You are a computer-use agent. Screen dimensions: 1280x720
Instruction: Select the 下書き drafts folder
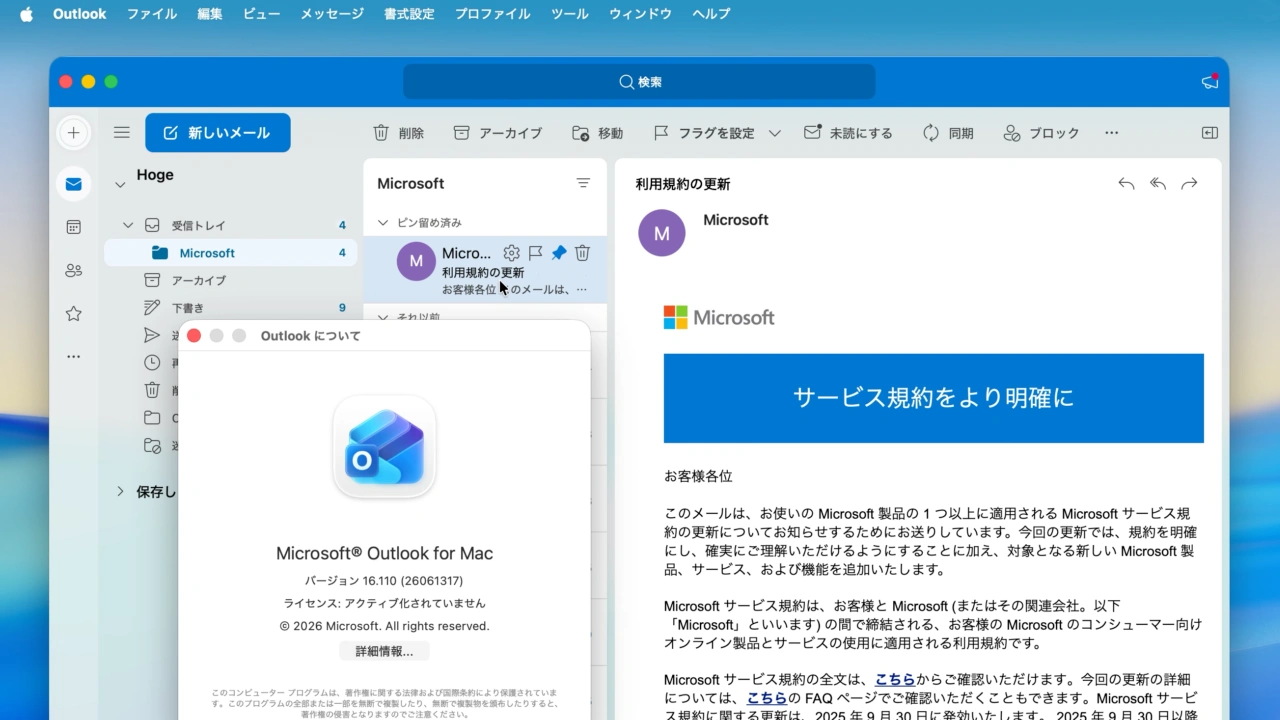click(230, 308)
